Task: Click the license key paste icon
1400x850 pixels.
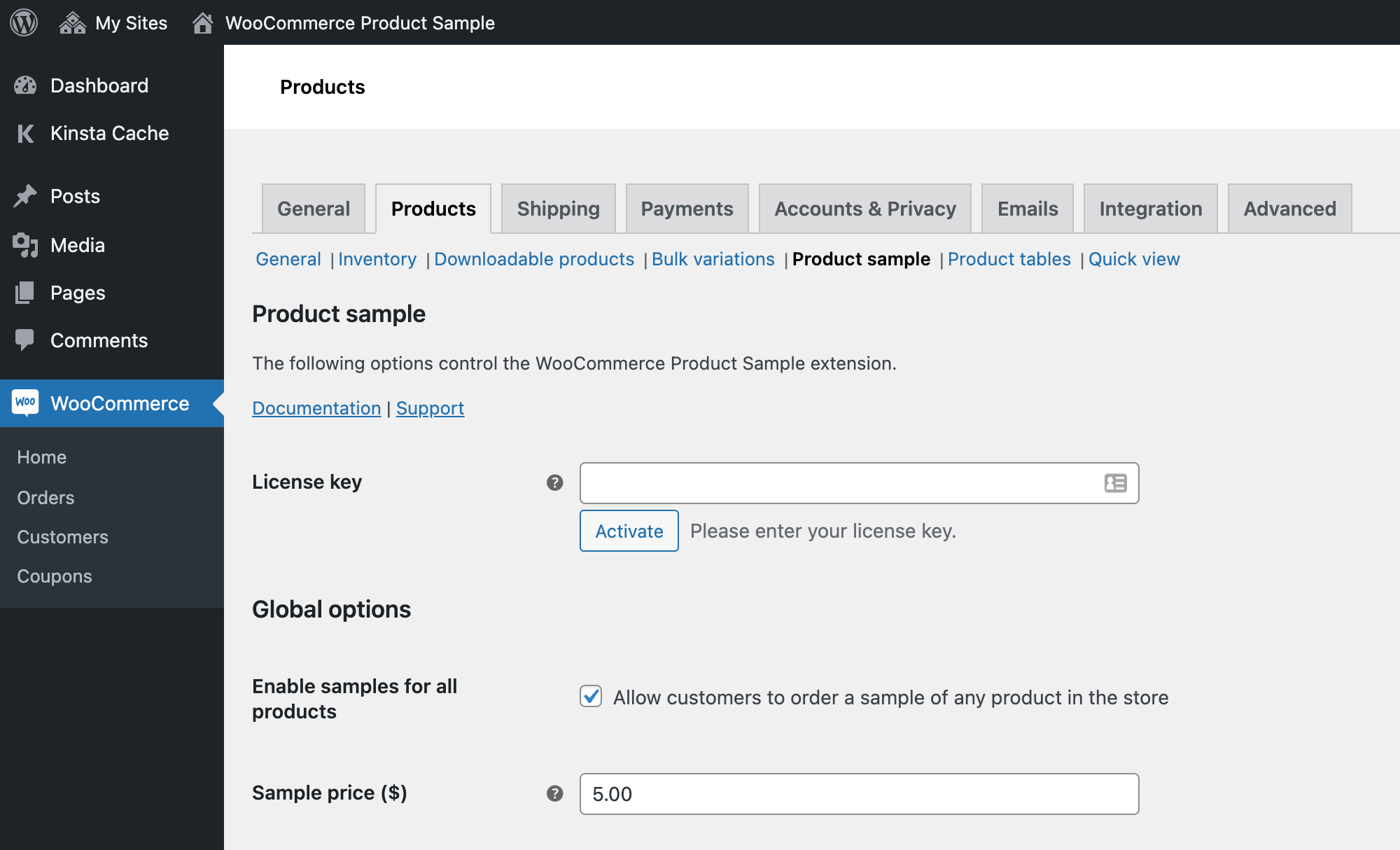Action: [1116, 483]
